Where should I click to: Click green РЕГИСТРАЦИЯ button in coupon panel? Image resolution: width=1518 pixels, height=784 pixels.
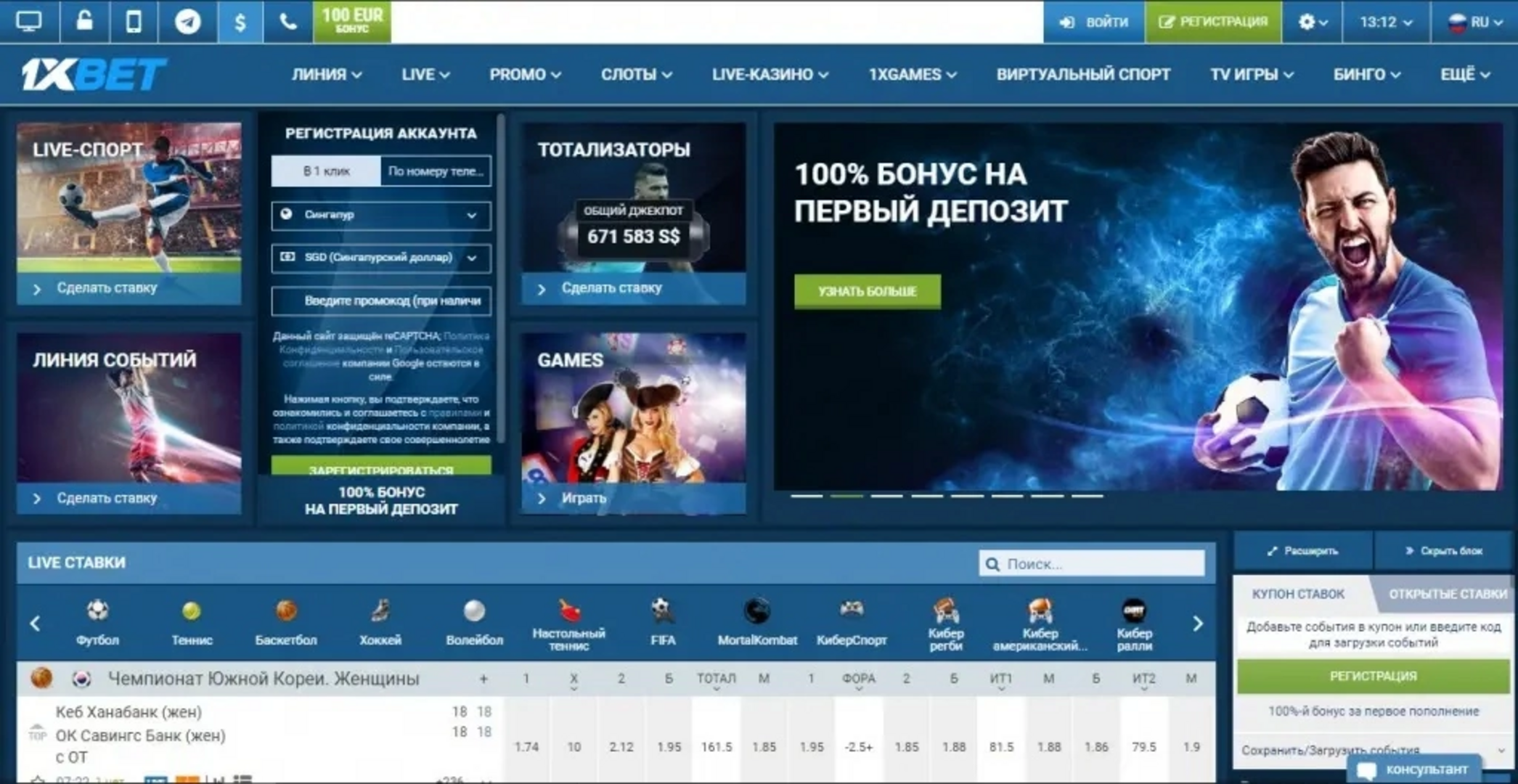pos(1373,676)
